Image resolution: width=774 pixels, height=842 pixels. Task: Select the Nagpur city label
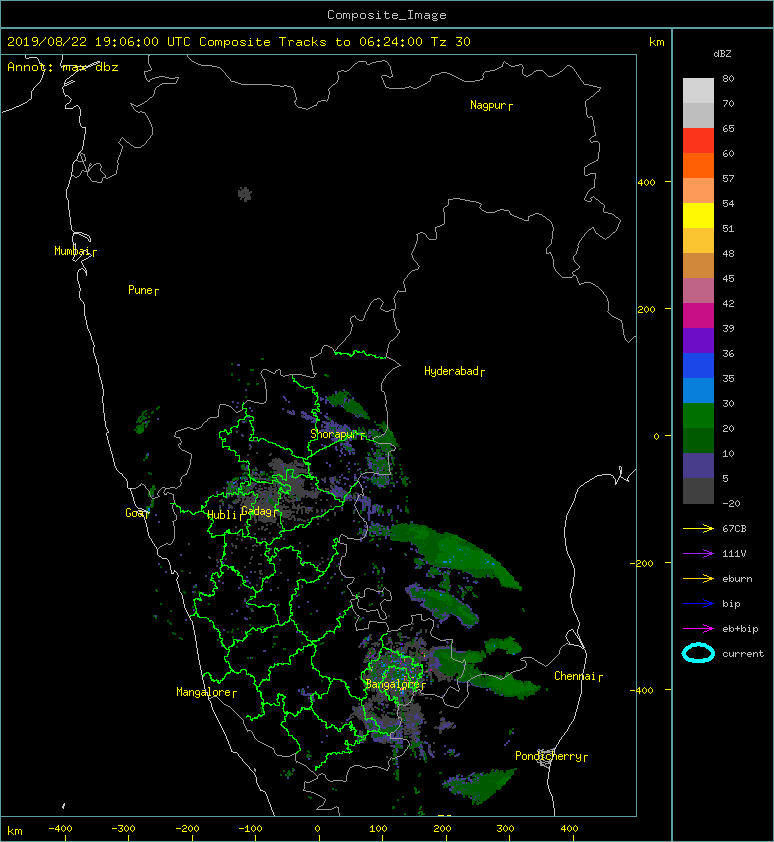[491, 105]
